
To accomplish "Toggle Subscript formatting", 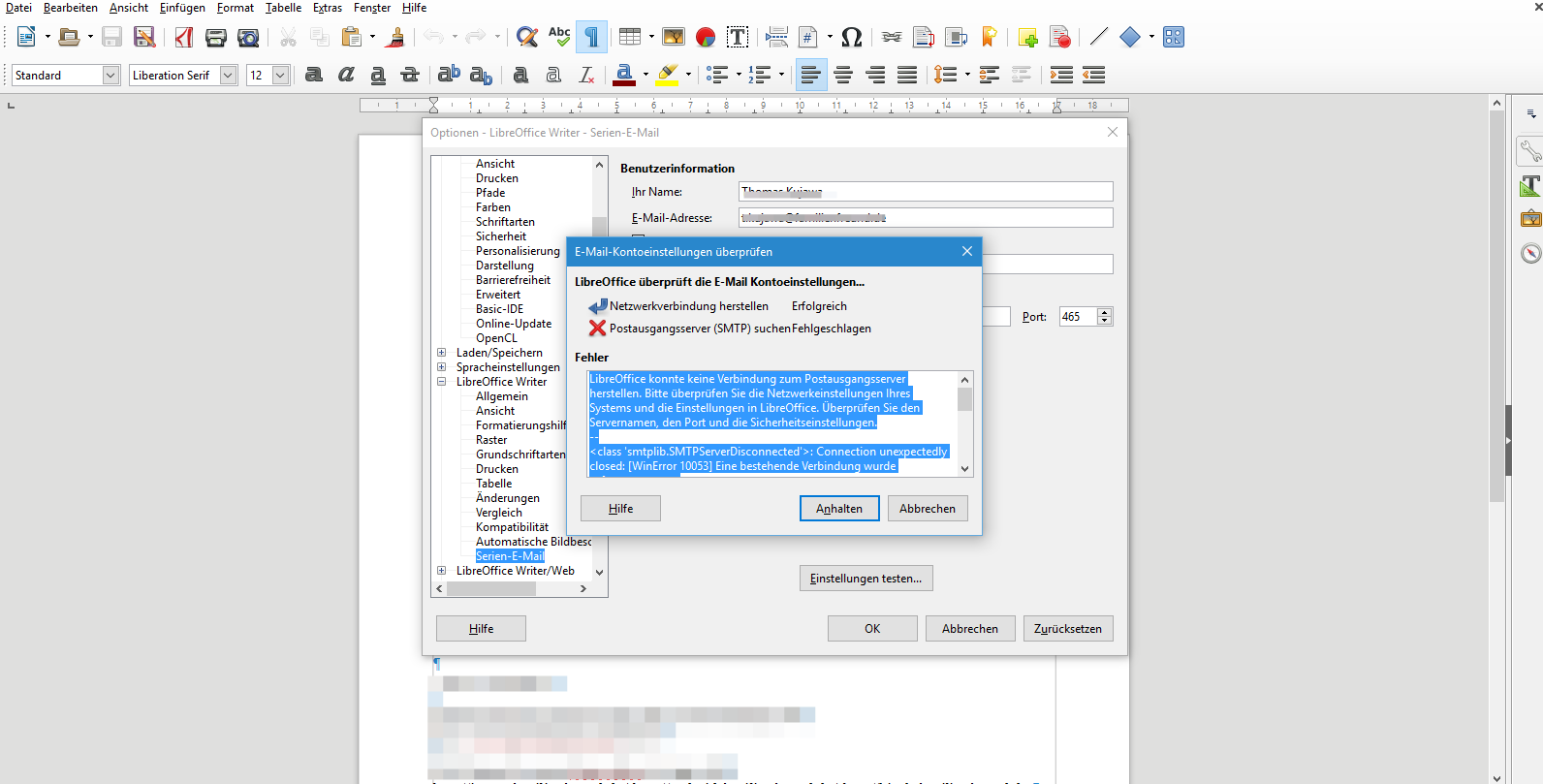I will tap(481, 75).
